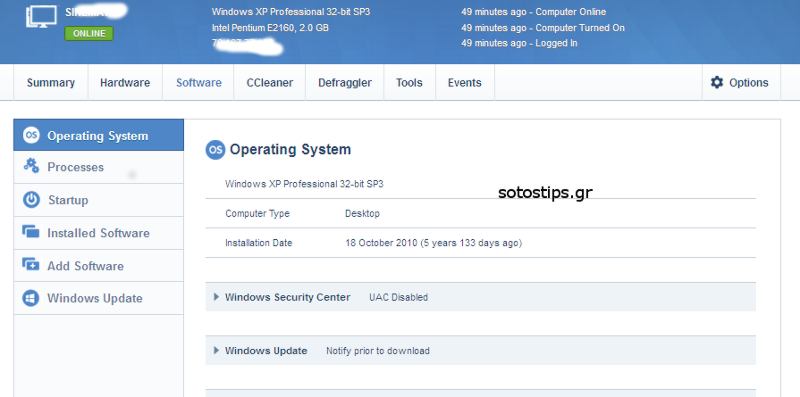This screenshot has width=800, height=397.
Task: Click the 'Computer Online' event line
Action: (x=534, y=12)
